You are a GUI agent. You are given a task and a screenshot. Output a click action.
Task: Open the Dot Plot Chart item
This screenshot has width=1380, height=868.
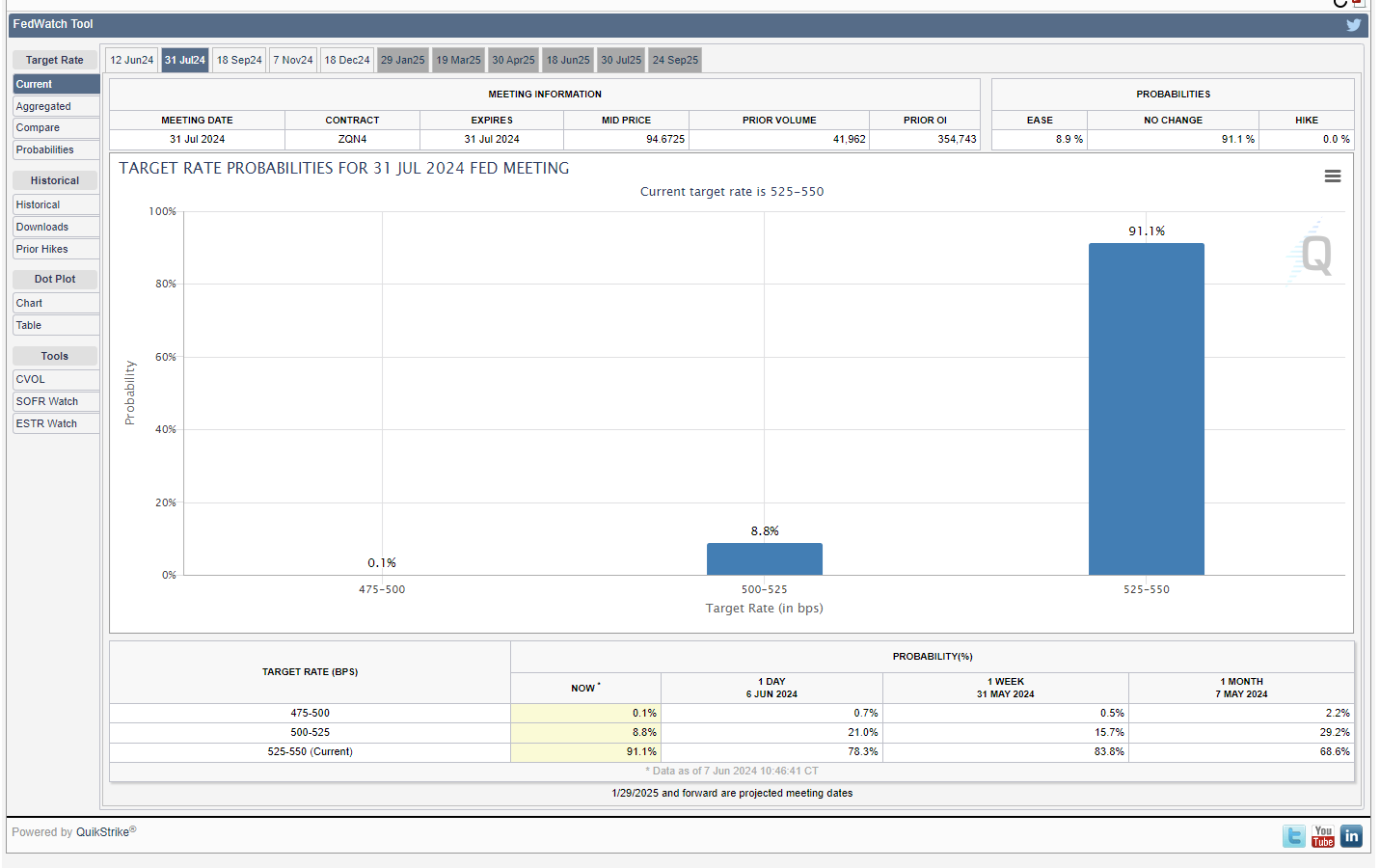55,304
